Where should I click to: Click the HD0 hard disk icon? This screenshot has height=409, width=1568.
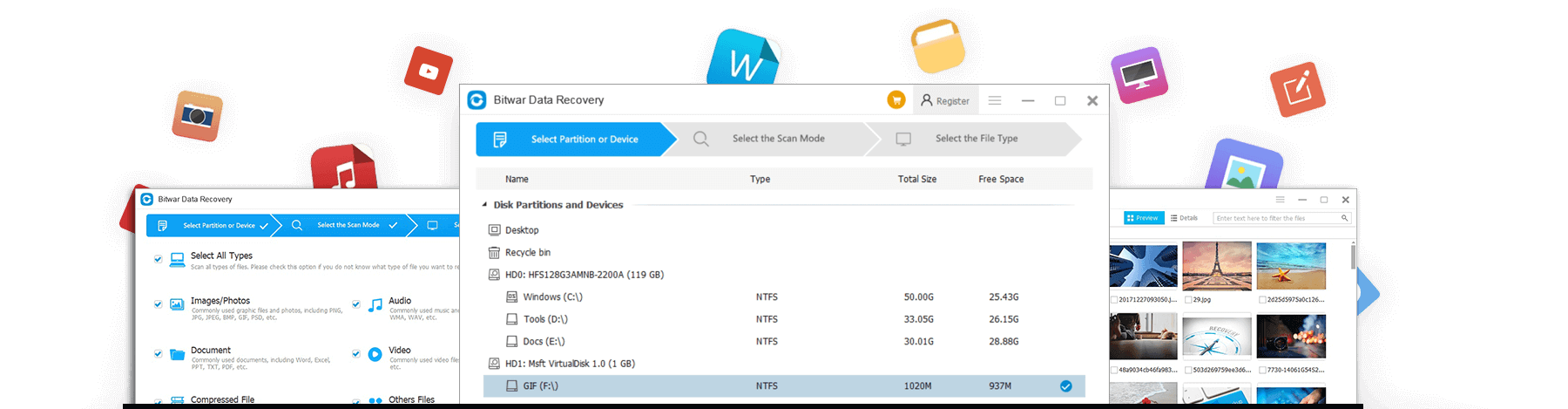point(494,275)
